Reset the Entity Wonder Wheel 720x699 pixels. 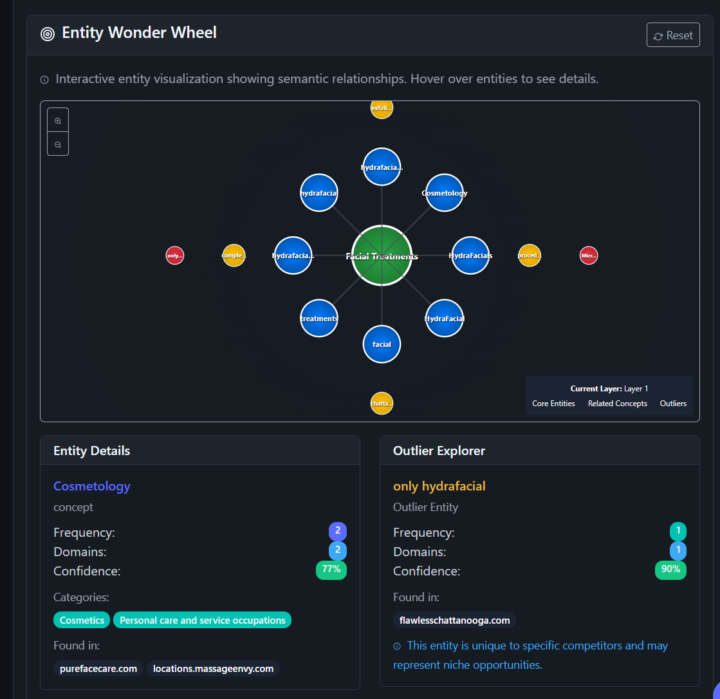[x=673, y=35]
